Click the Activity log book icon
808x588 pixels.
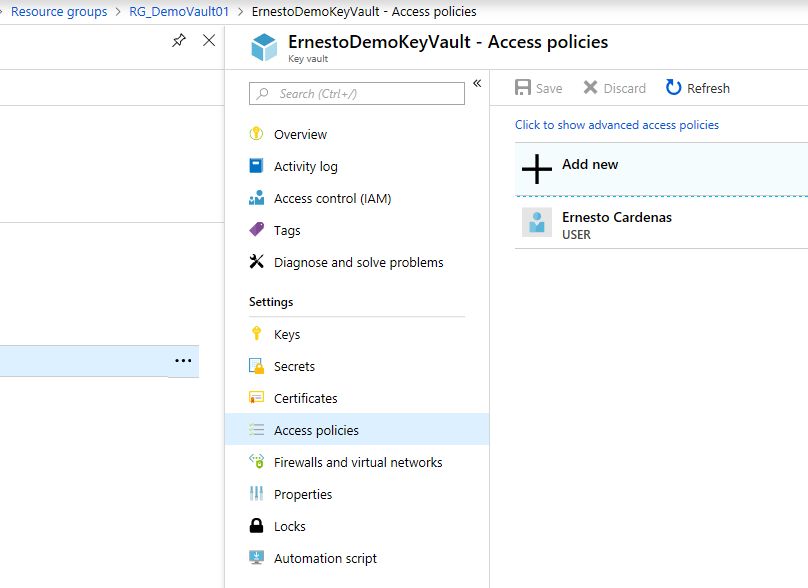point(256,166)
